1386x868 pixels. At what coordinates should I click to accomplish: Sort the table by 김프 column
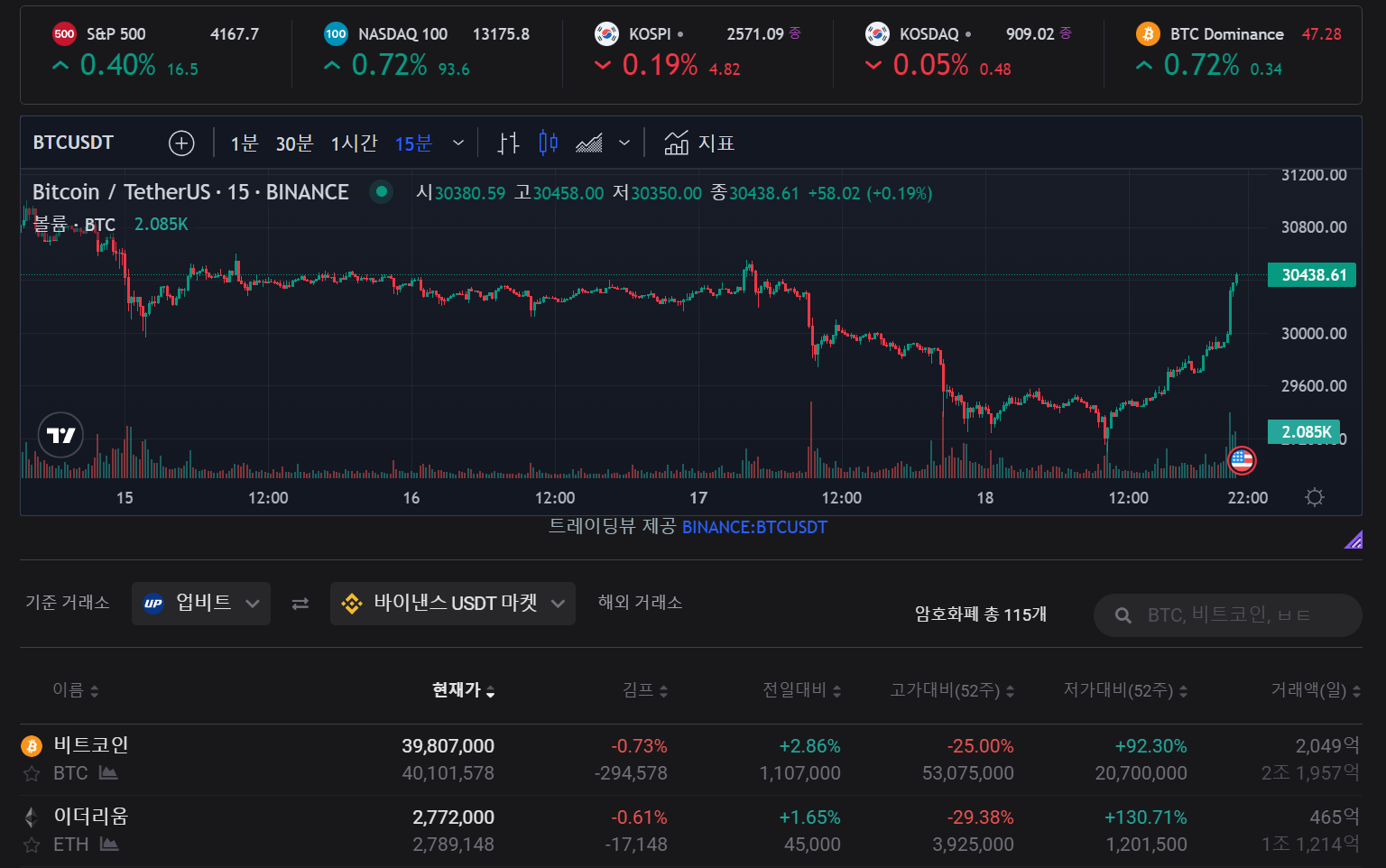pyautogui.click(x=645, y=690)
